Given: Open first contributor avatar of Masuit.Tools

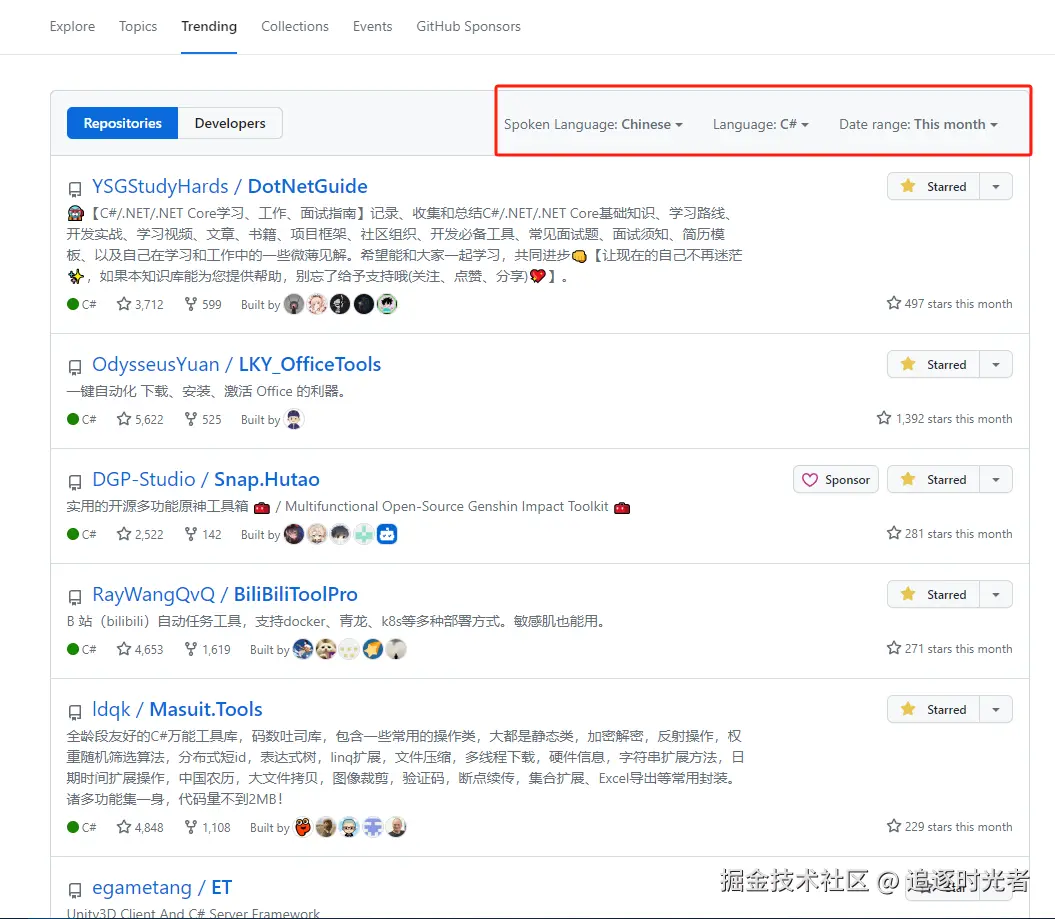Looking at the screenshot, I should pyautogui.click(x=303, y=827).
